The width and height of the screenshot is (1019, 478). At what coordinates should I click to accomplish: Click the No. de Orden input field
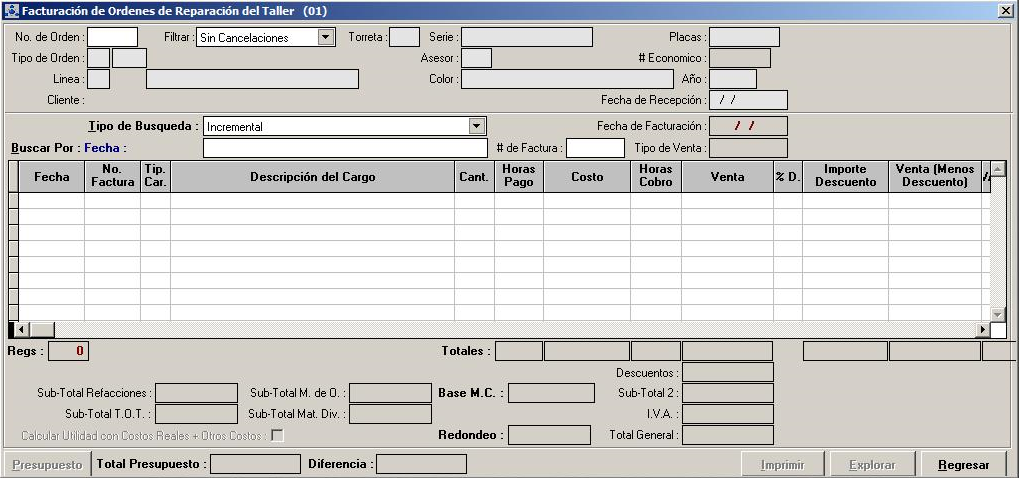click(x=112, y=38)
